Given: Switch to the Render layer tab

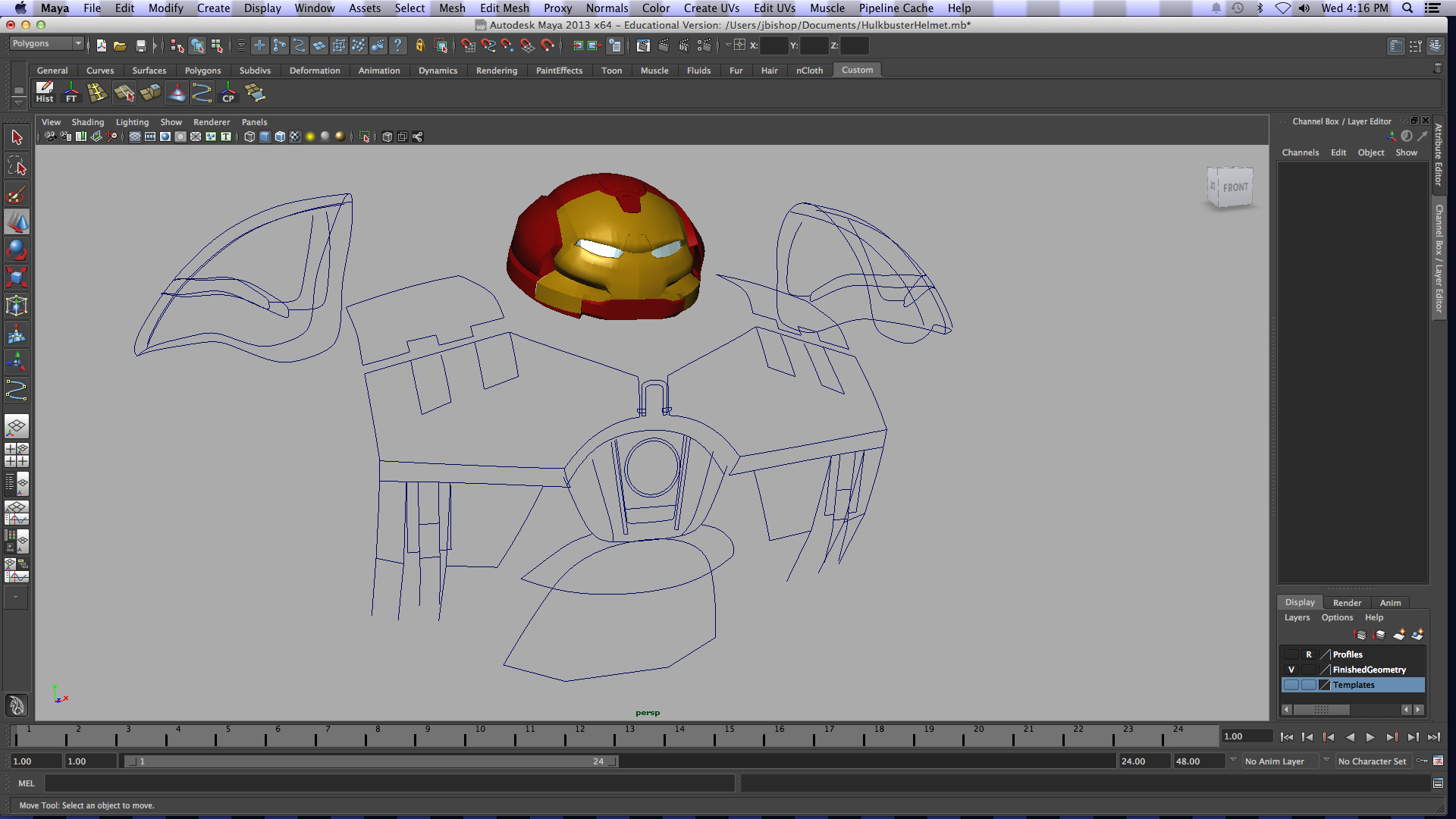Looking at the screenshot, I should click(1347, 603).
